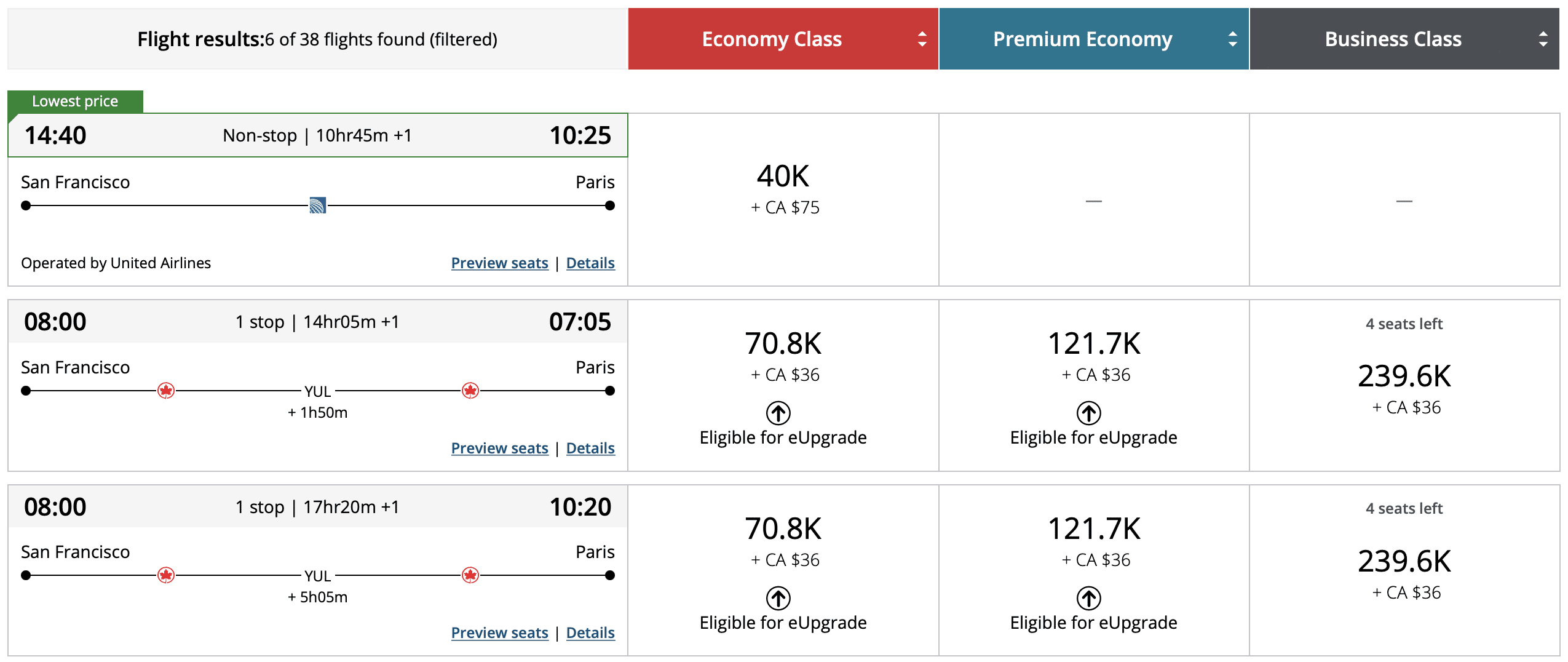Click first Air Canada leaf icon, 14hr05m flight
The height and width of the screenshot is (662, 1568).
tap(166, 391)
